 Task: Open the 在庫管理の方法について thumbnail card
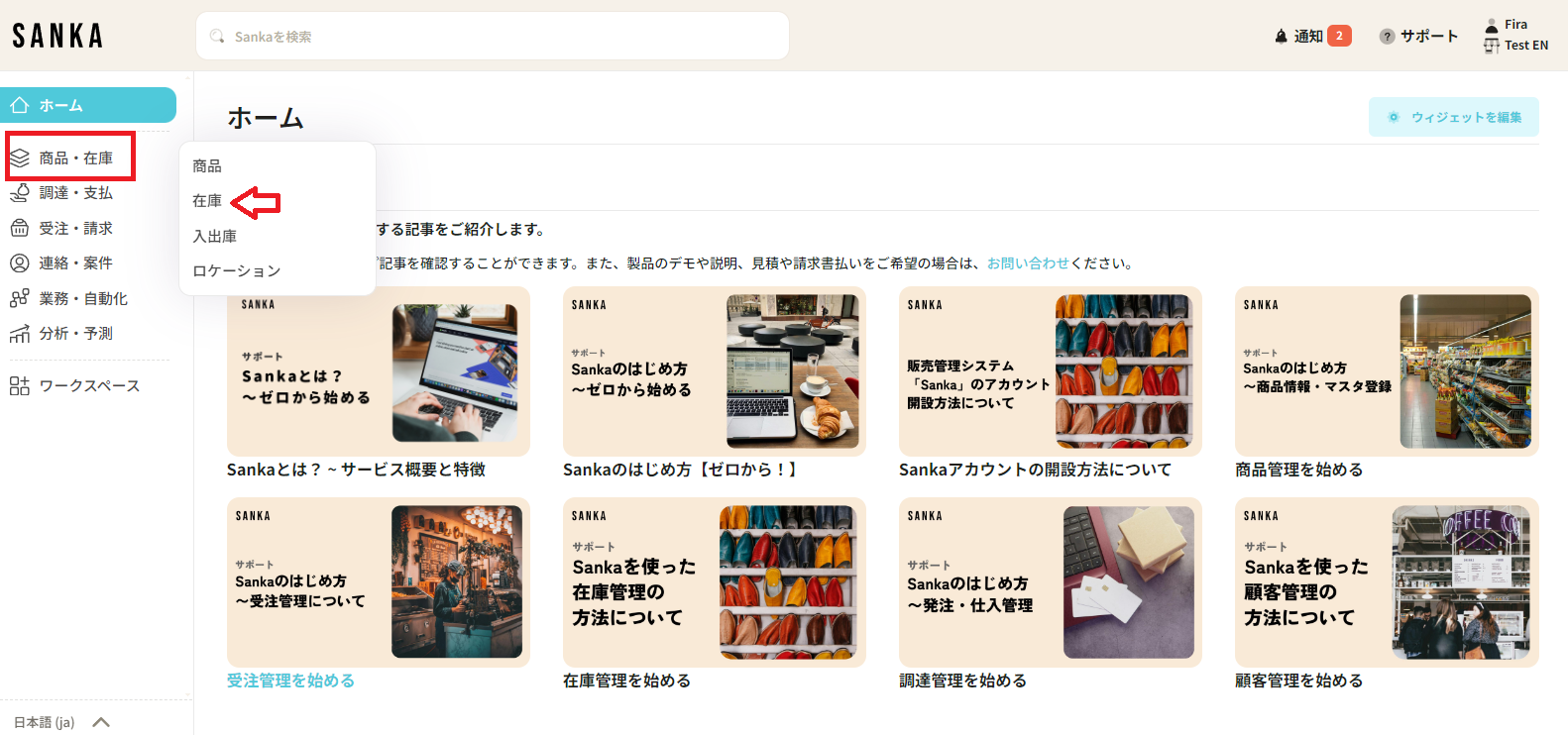pyautogui.click(x=715, y=582)
